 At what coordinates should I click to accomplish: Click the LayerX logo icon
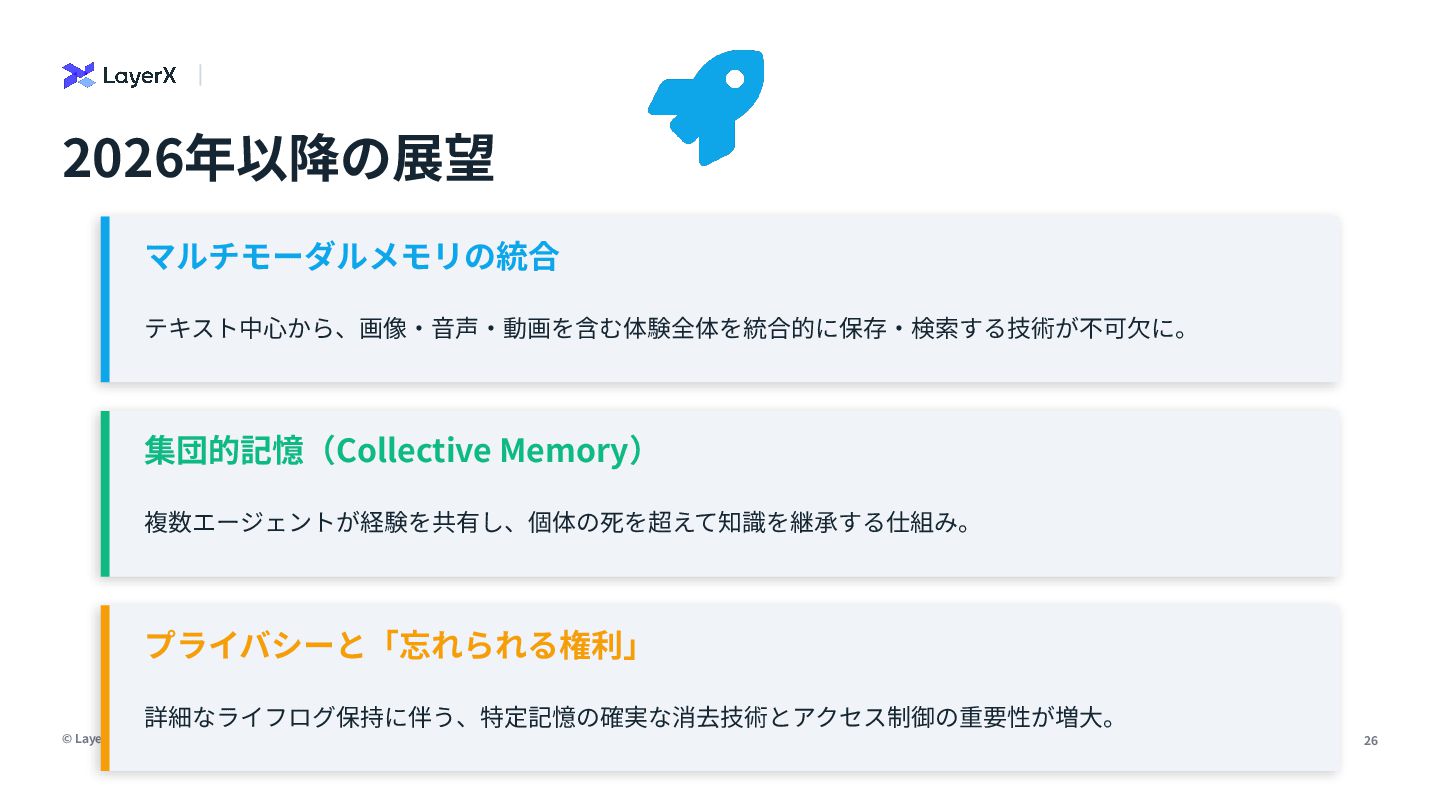78,75
